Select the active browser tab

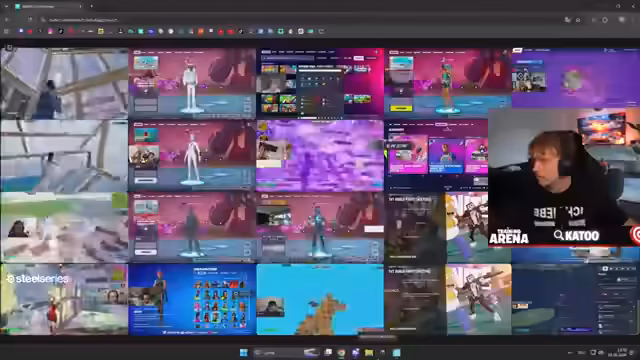pos(48,7)
